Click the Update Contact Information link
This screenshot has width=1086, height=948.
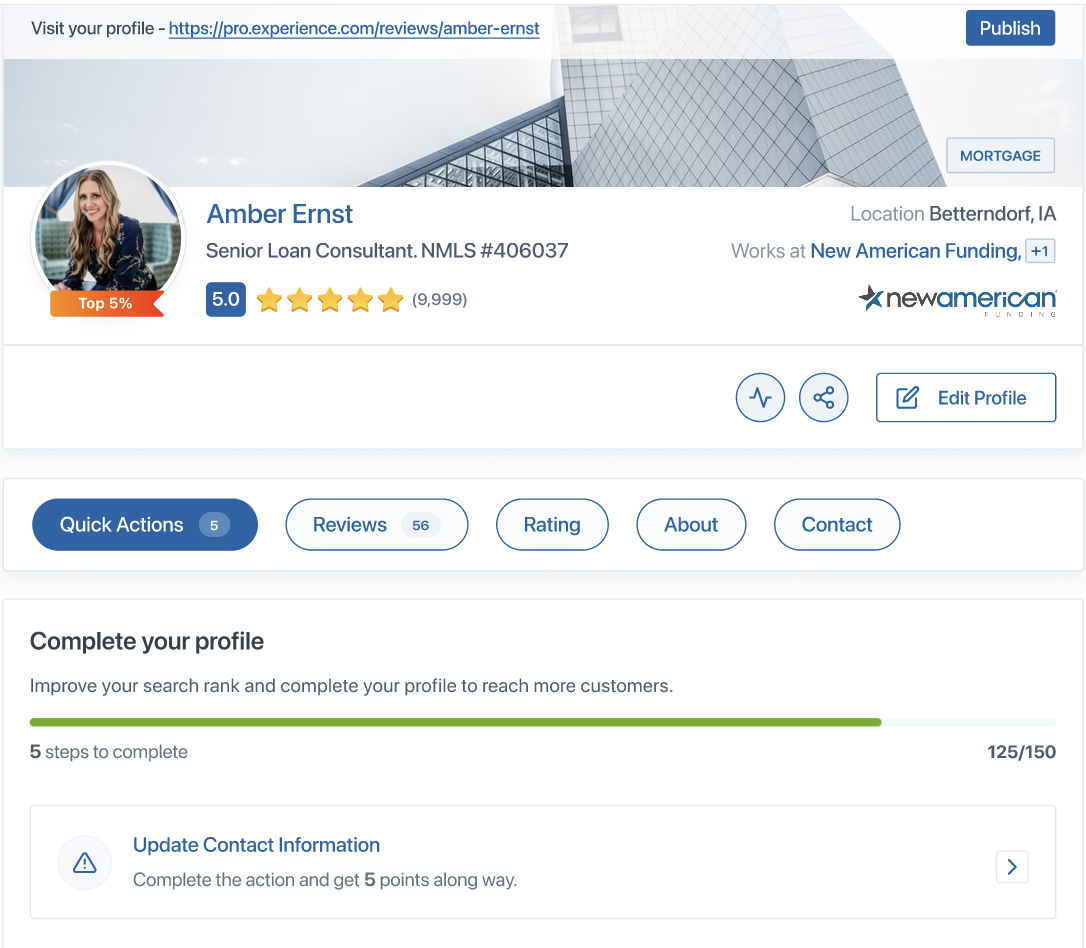pyautogui.click(x=256, y=845)
